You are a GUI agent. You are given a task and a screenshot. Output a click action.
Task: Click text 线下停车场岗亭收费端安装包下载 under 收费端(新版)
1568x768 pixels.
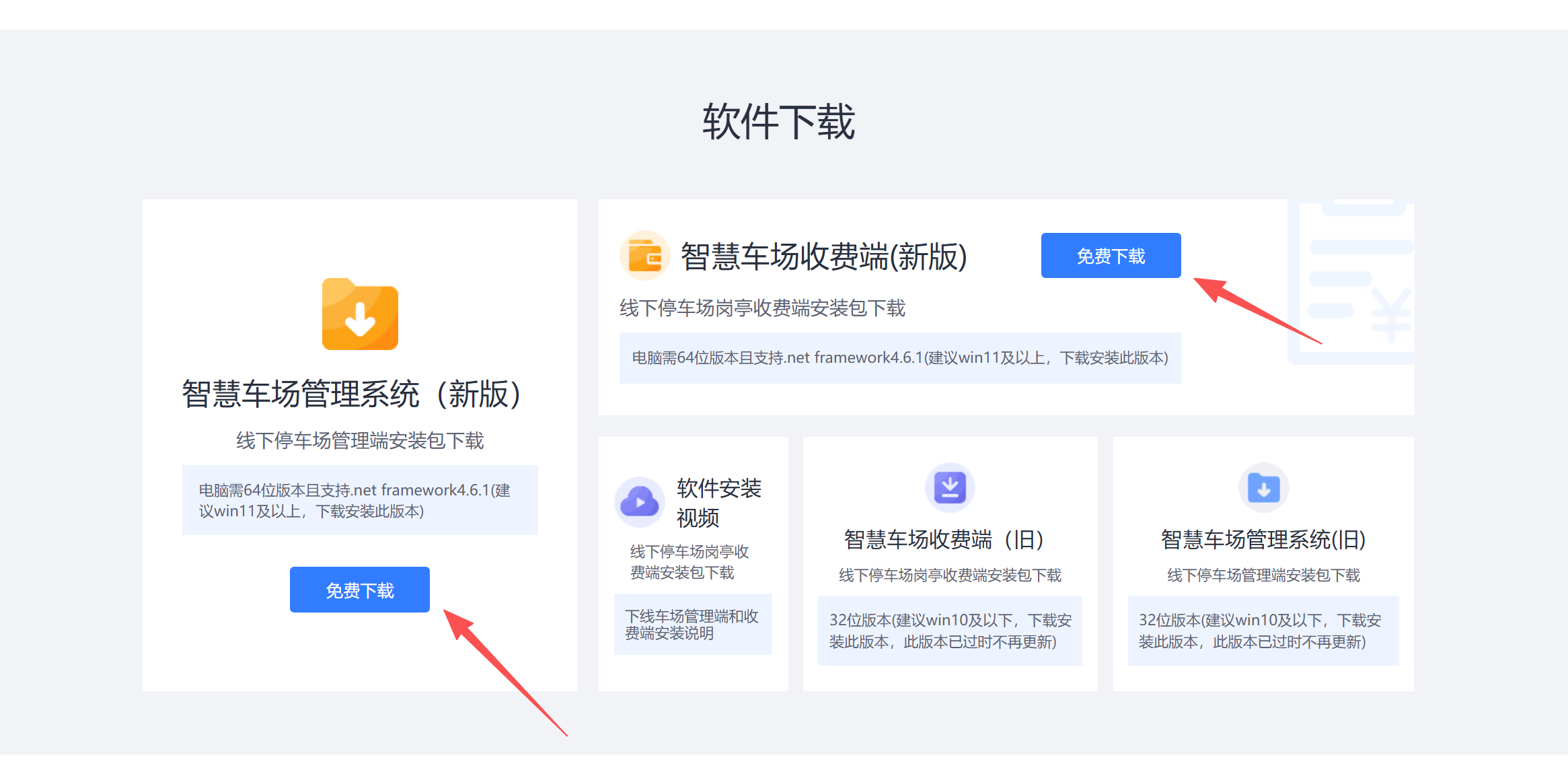pyautogui.click(x=763, y=308)
